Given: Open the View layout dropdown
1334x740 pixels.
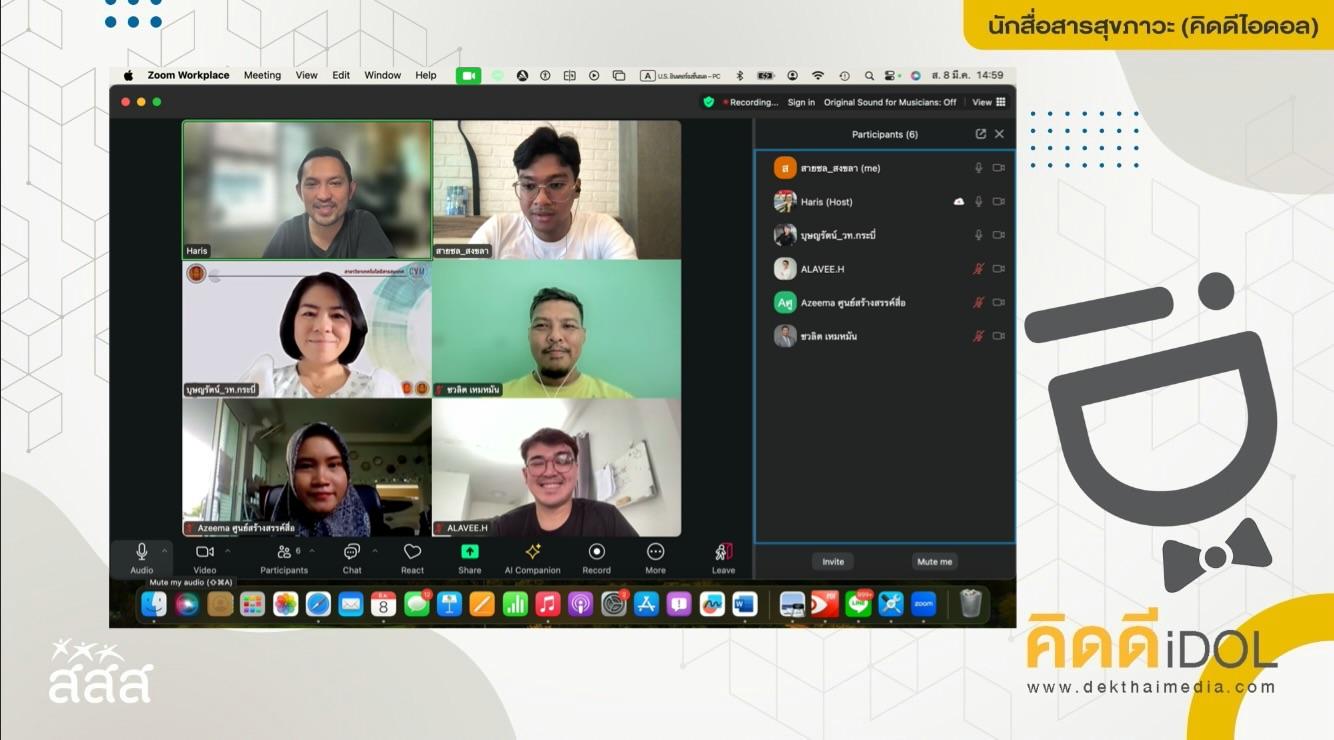Looking at the screenshot, I should click(x=988, y=102).
